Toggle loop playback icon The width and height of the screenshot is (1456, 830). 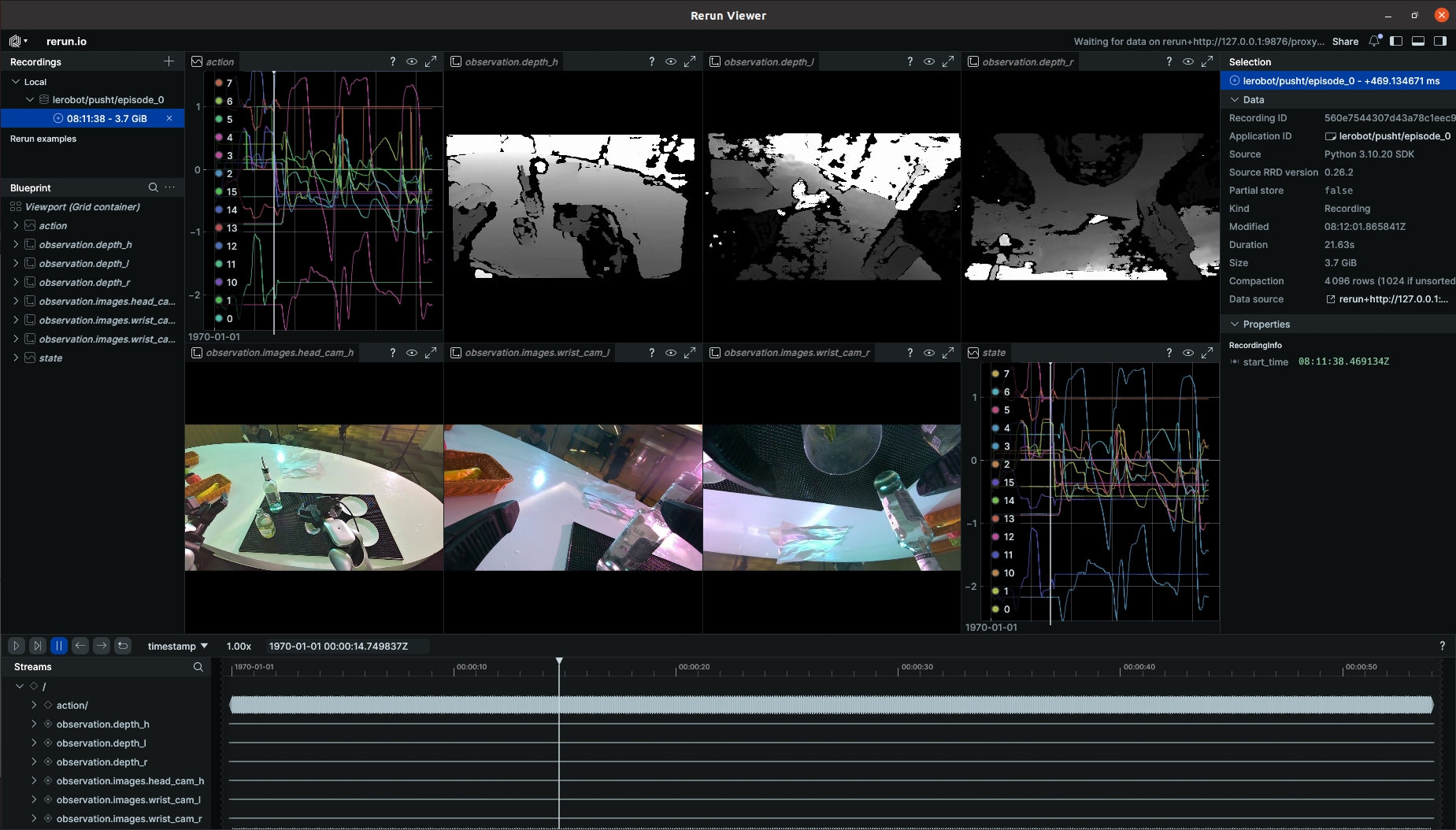click(123, 646)
